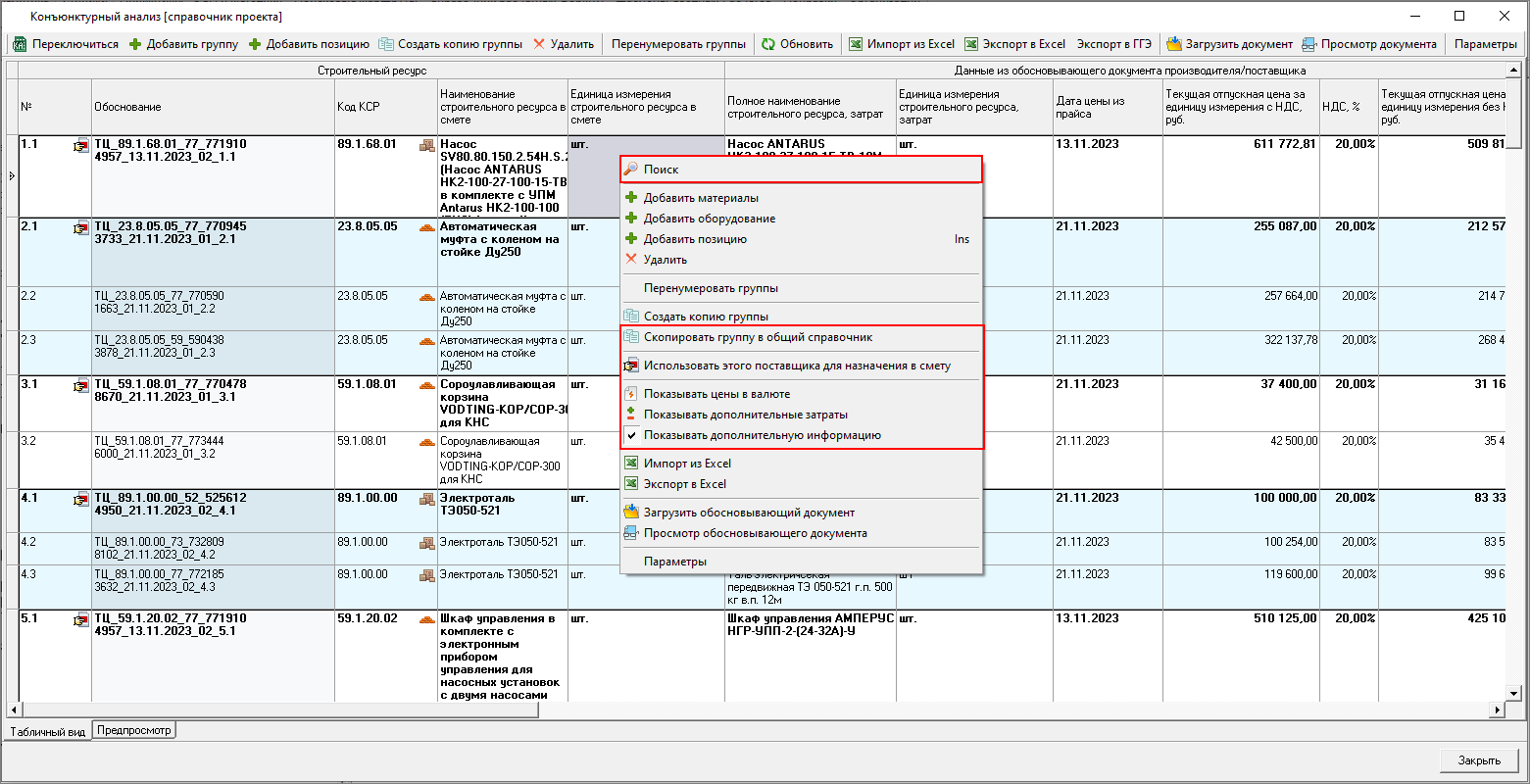Choose Скопировать группу в общий справочник
This screenshot has width=1530, height=784.
tap(758, 337)
